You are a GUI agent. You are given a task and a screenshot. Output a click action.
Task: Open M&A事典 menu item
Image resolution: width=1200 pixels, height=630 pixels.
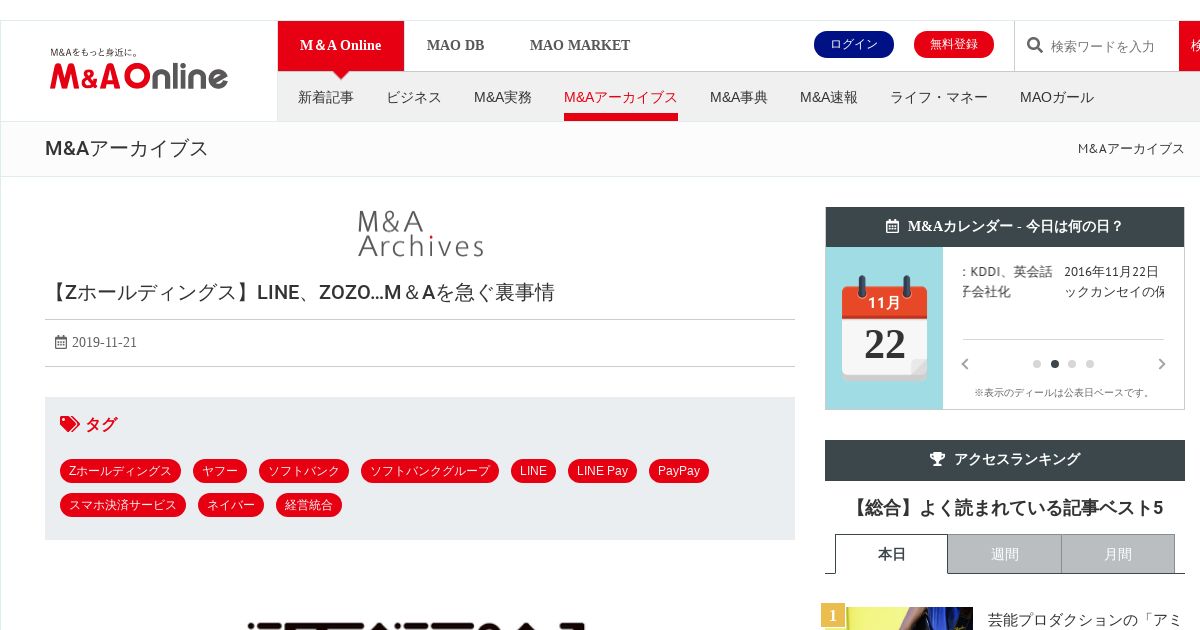point(739,97)
